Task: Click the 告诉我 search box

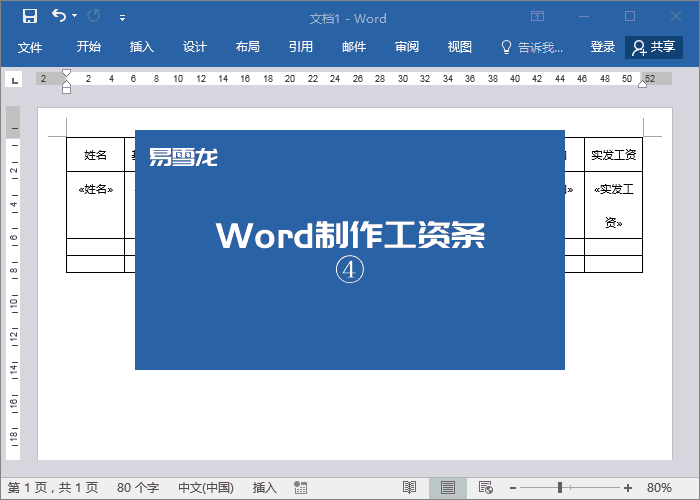Action: tap(540, 47)
